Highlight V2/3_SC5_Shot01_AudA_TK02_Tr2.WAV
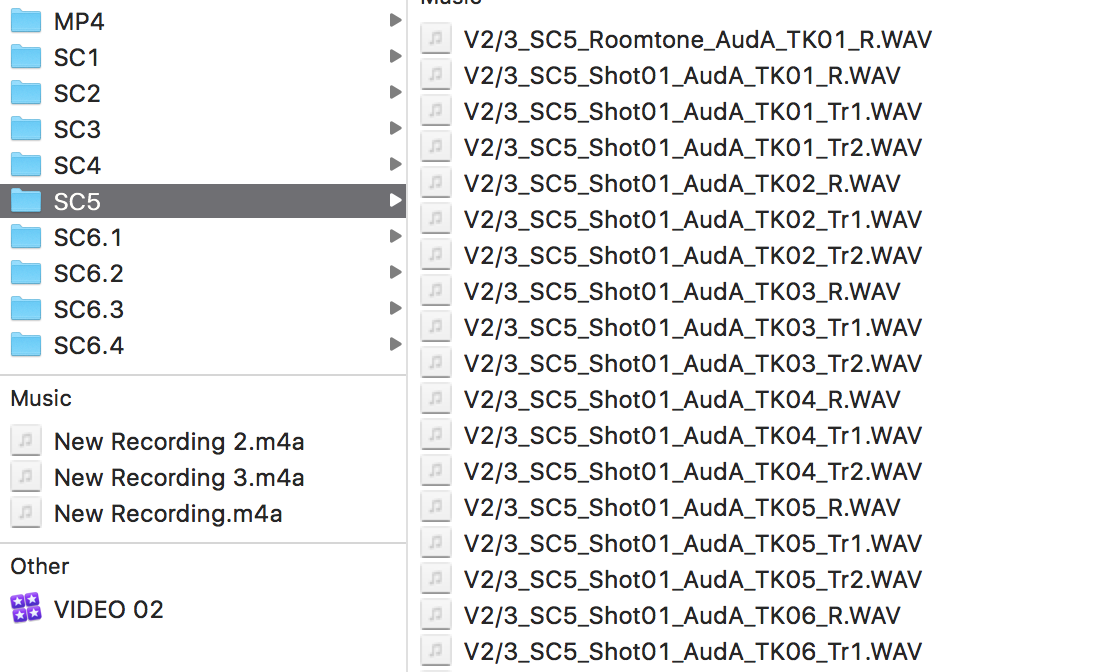This screenshot has height=672, width=1110. 692,255
